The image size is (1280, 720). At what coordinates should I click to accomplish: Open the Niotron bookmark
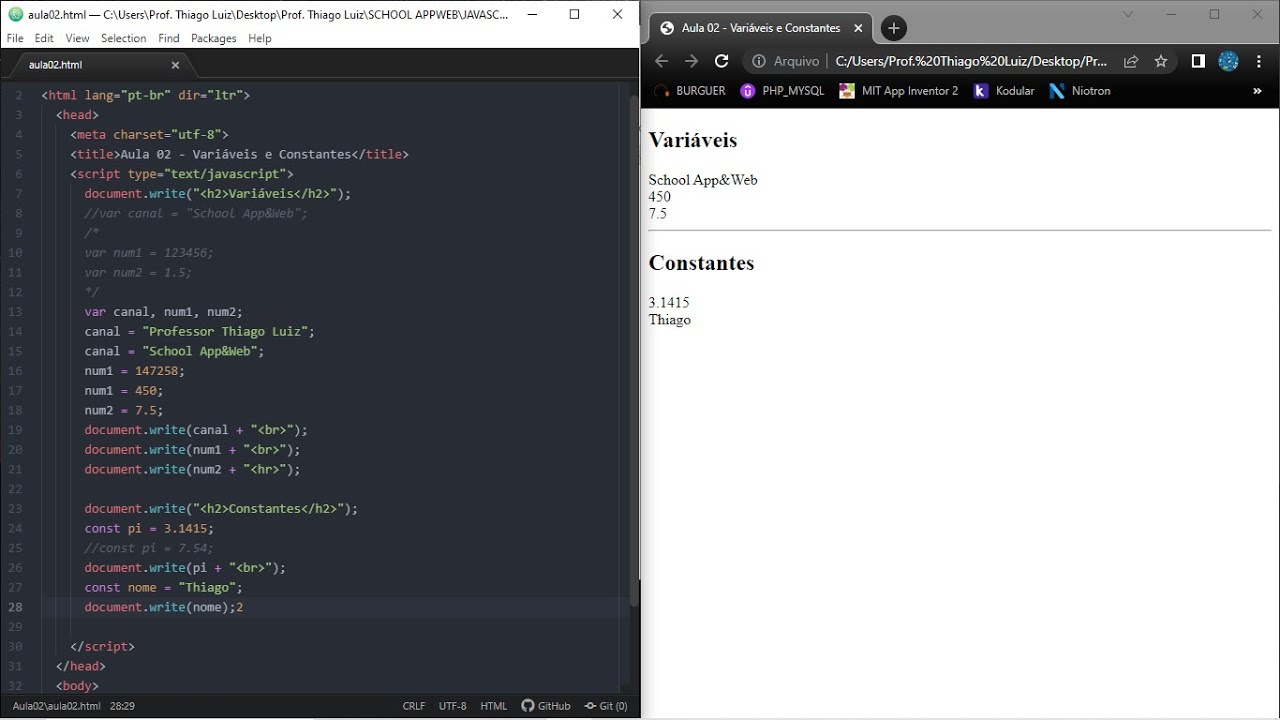[1080, 91]
